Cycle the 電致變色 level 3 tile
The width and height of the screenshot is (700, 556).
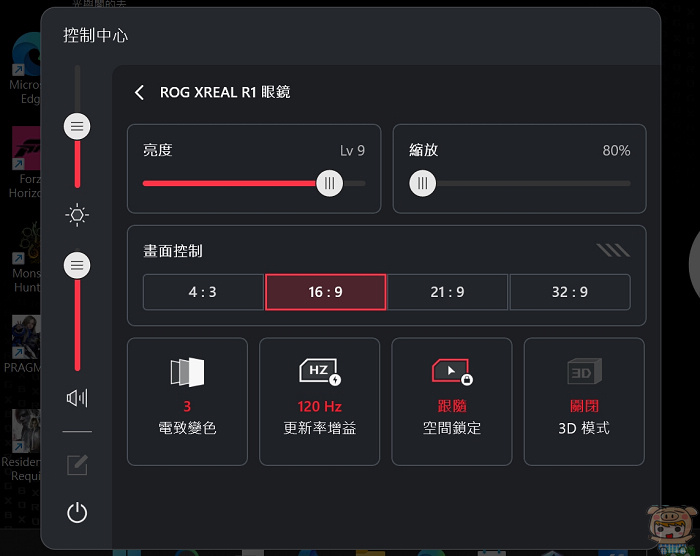(x=187, y=401)
